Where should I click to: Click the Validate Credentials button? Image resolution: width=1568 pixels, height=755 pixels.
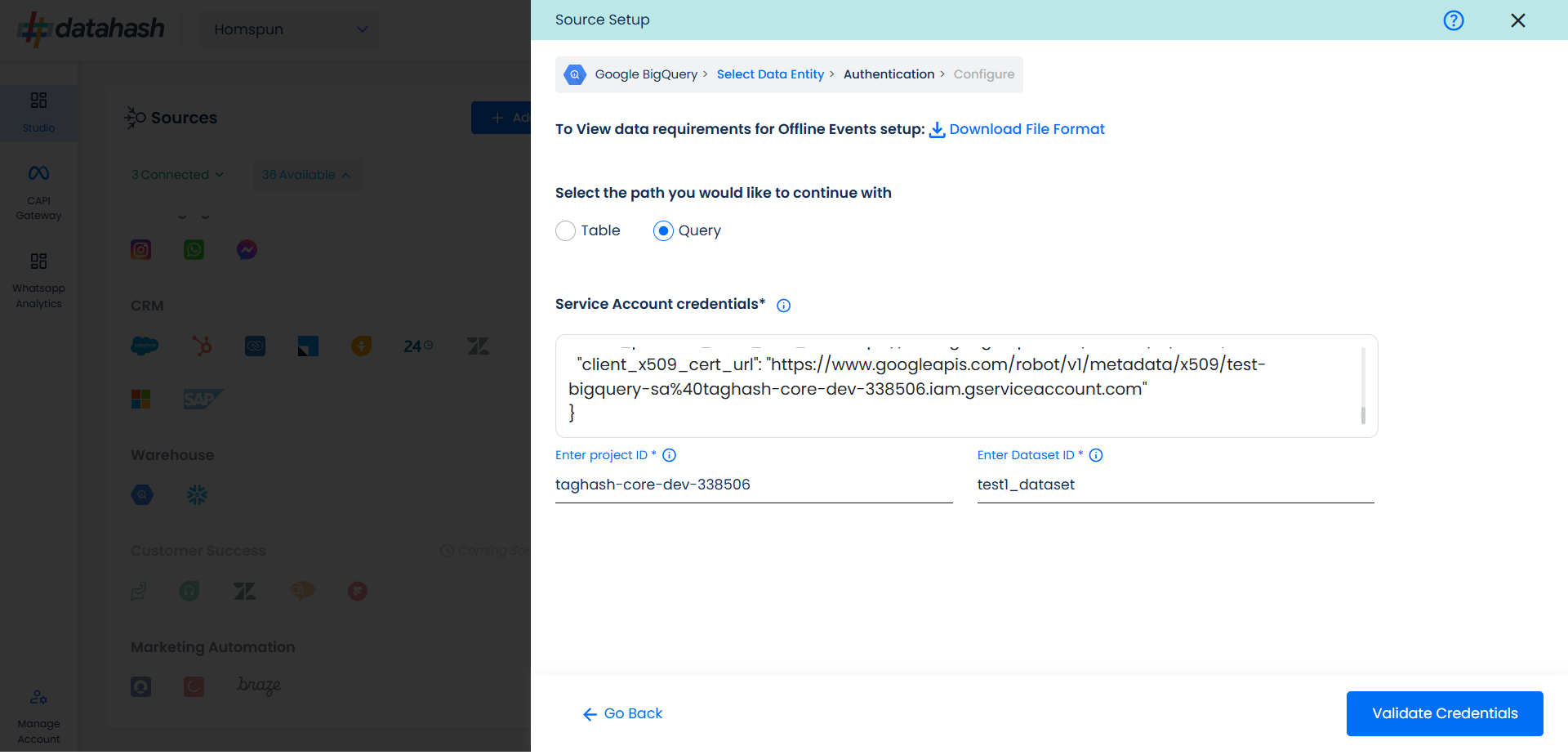(x=1444, y=713)
